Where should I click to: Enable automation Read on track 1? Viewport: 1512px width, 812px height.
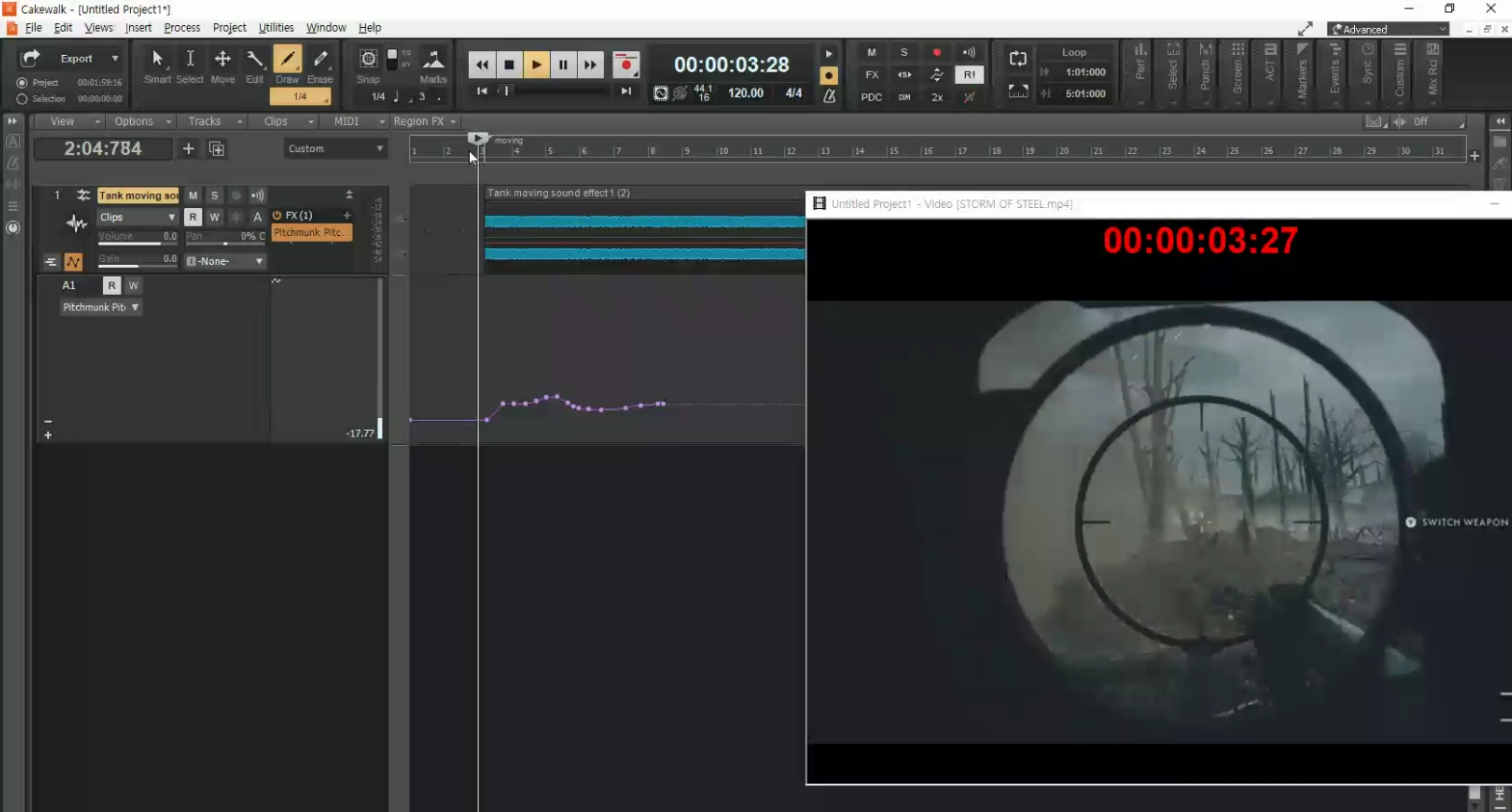coord(193,218)
